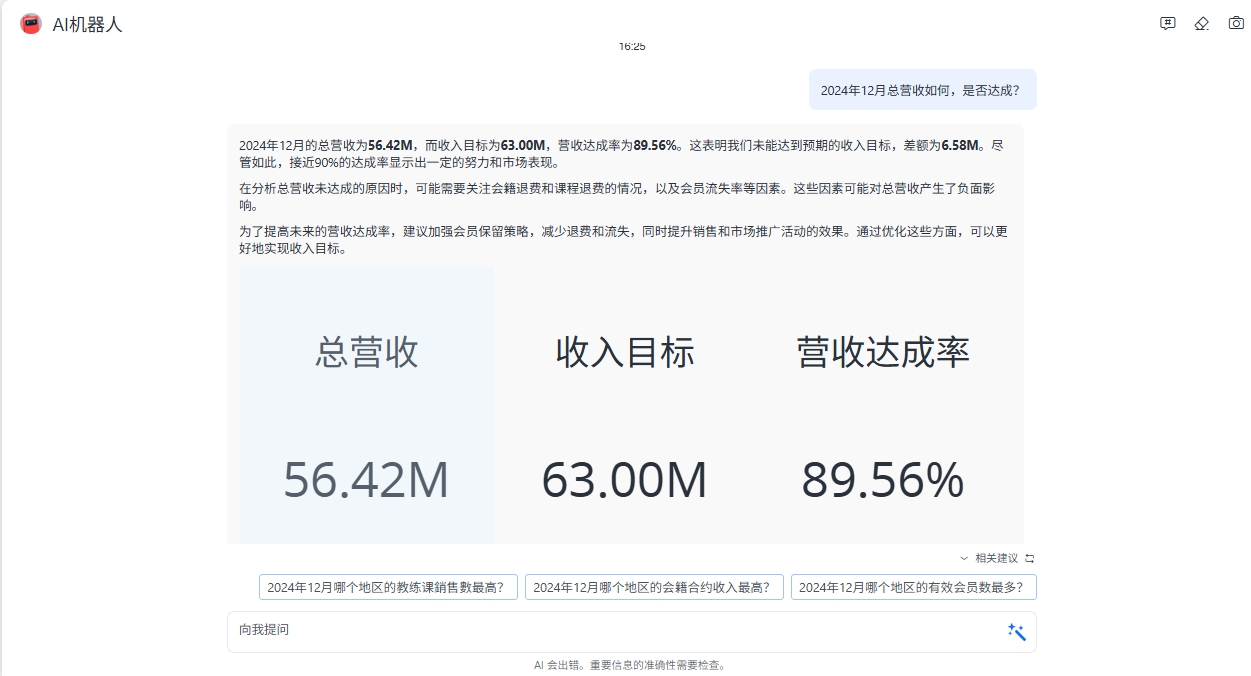This screenshot has width=1251, height=676.
Task: Click the AI机器人 title text
Action: coord(87,25)
